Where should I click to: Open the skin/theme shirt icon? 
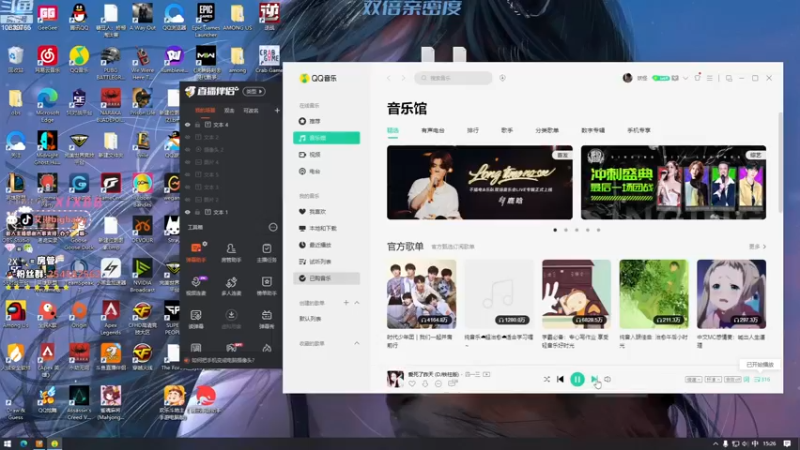(x=697, y=78)
